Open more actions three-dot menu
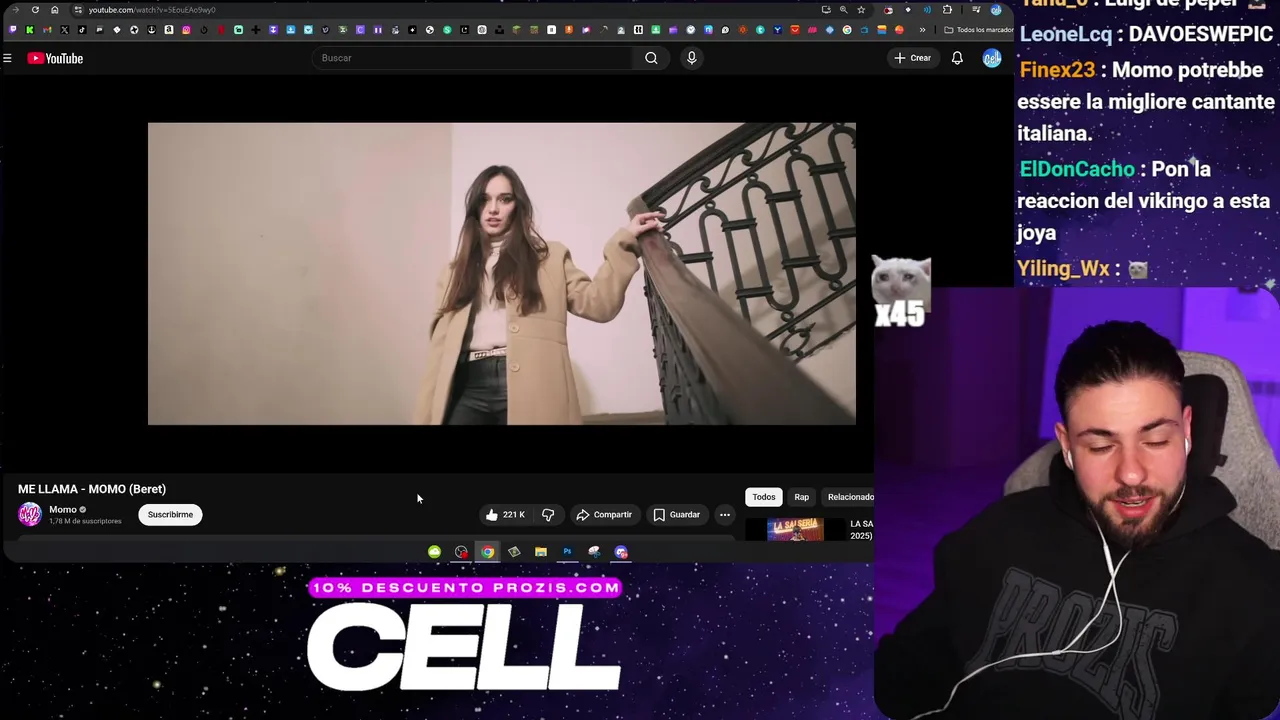 pos(725,515)
